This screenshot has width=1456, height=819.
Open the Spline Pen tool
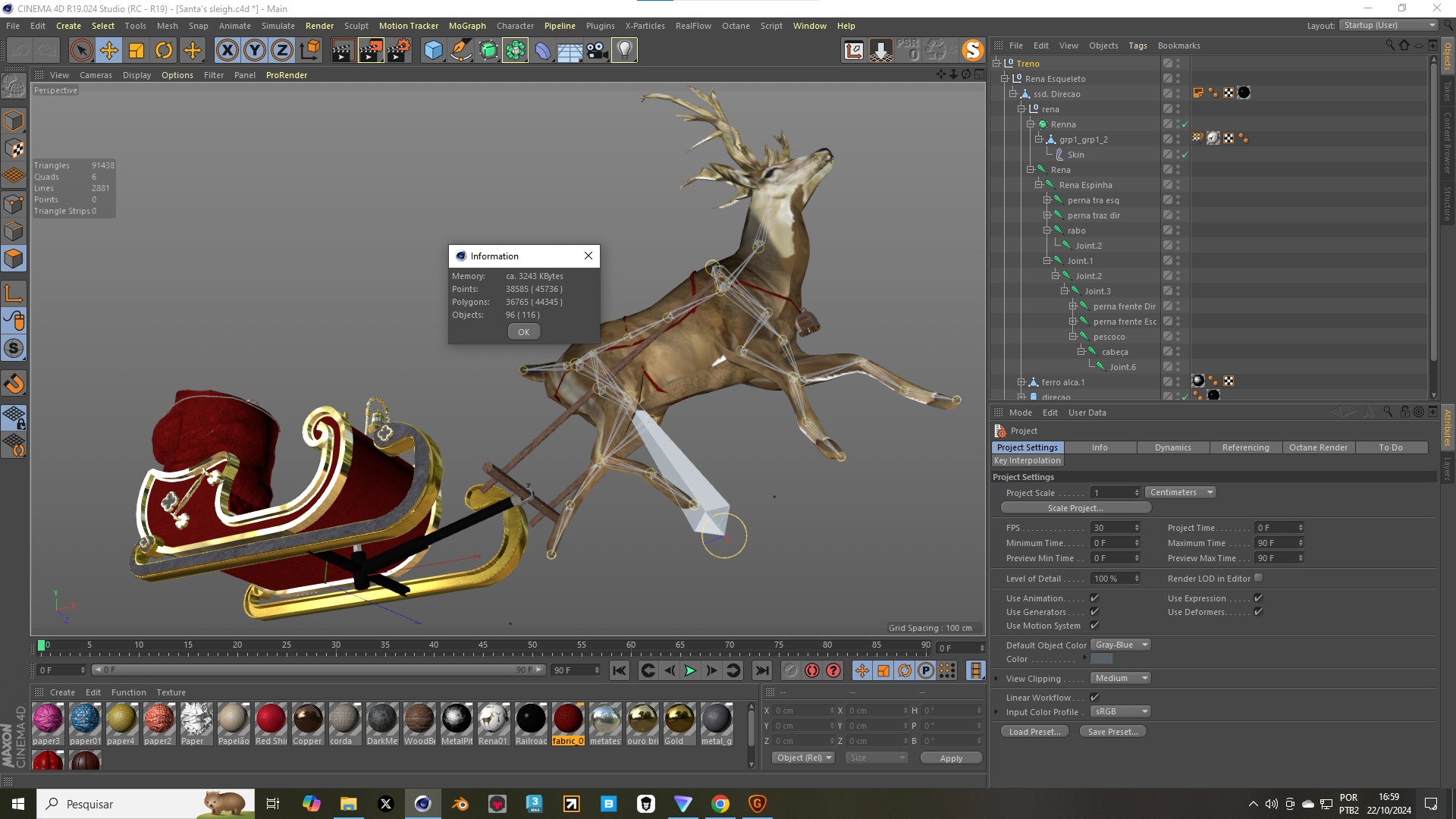[x=460, y=51]
